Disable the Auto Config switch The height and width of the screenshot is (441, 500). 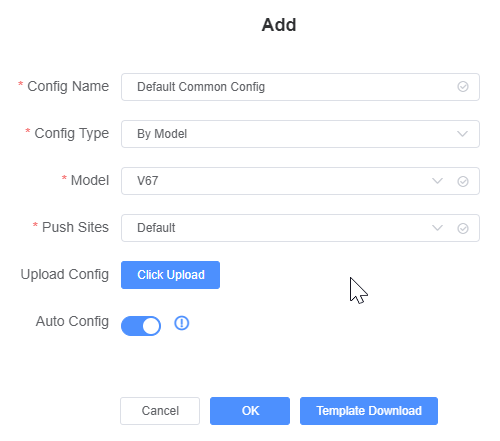coord(141,326)
